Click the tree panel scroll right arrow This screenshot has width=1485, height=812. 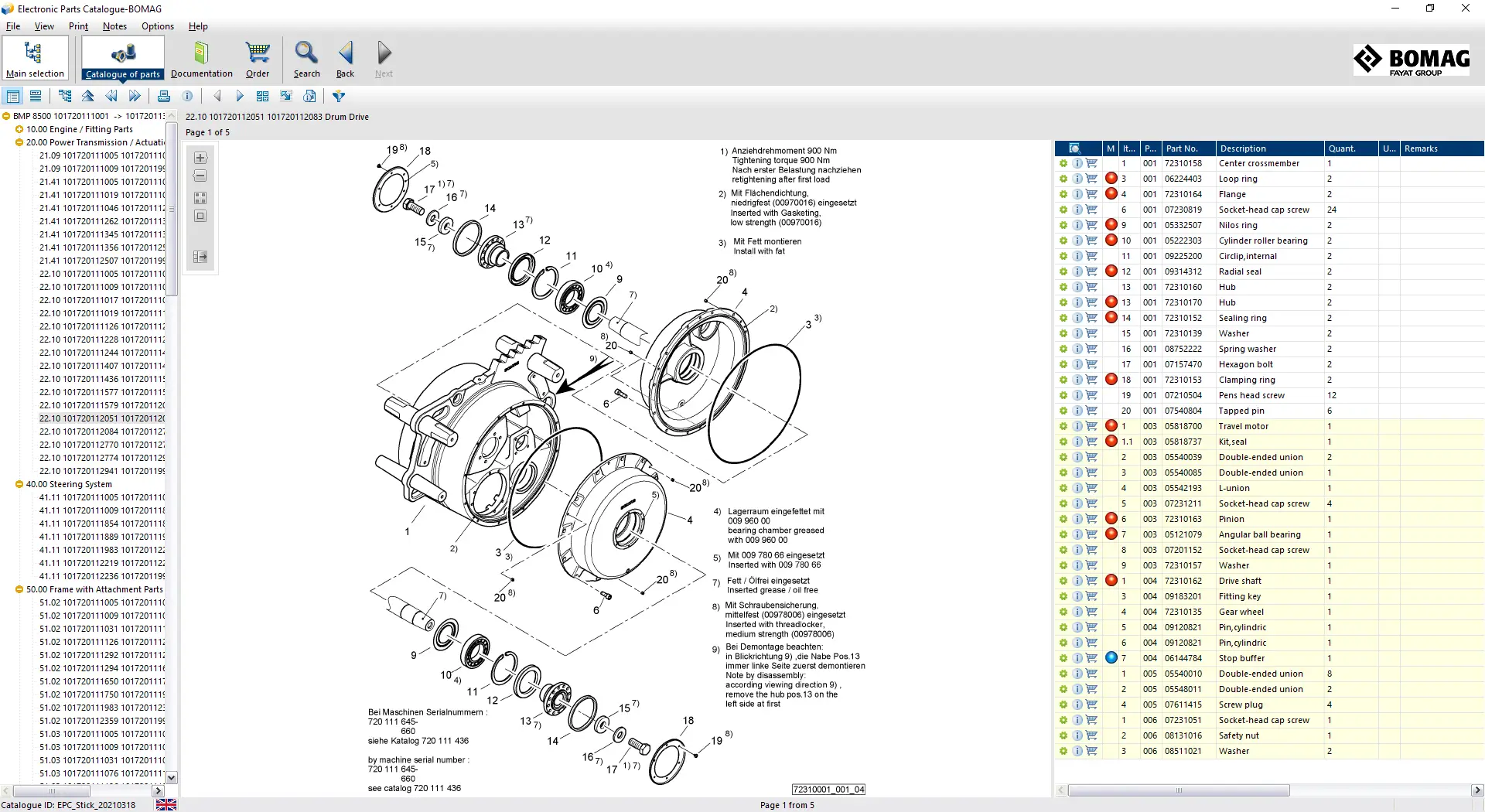[x=159, y=791]
